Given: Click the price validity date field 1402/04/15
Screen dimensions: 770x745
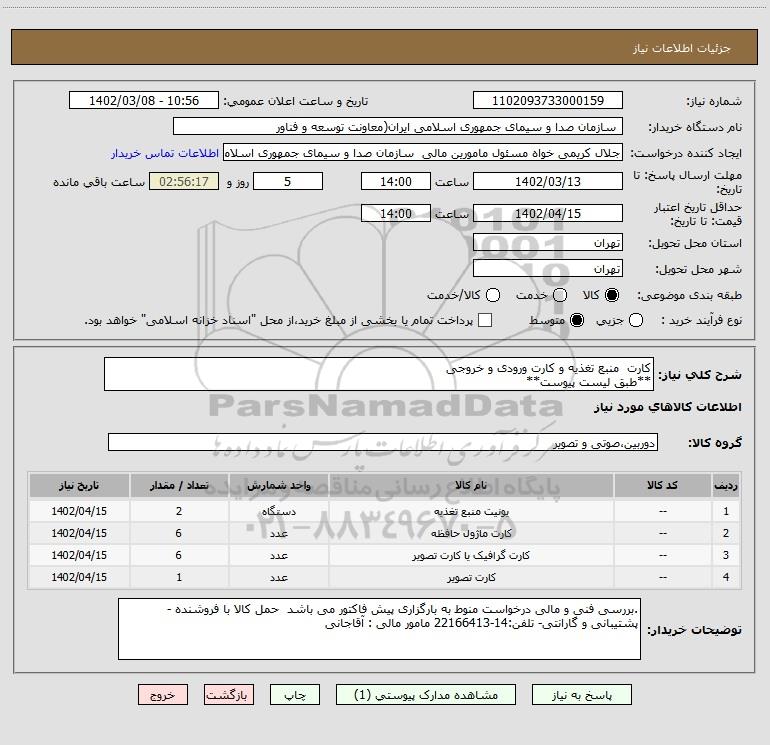Looking at the screenshot, I should coord(548,213).
